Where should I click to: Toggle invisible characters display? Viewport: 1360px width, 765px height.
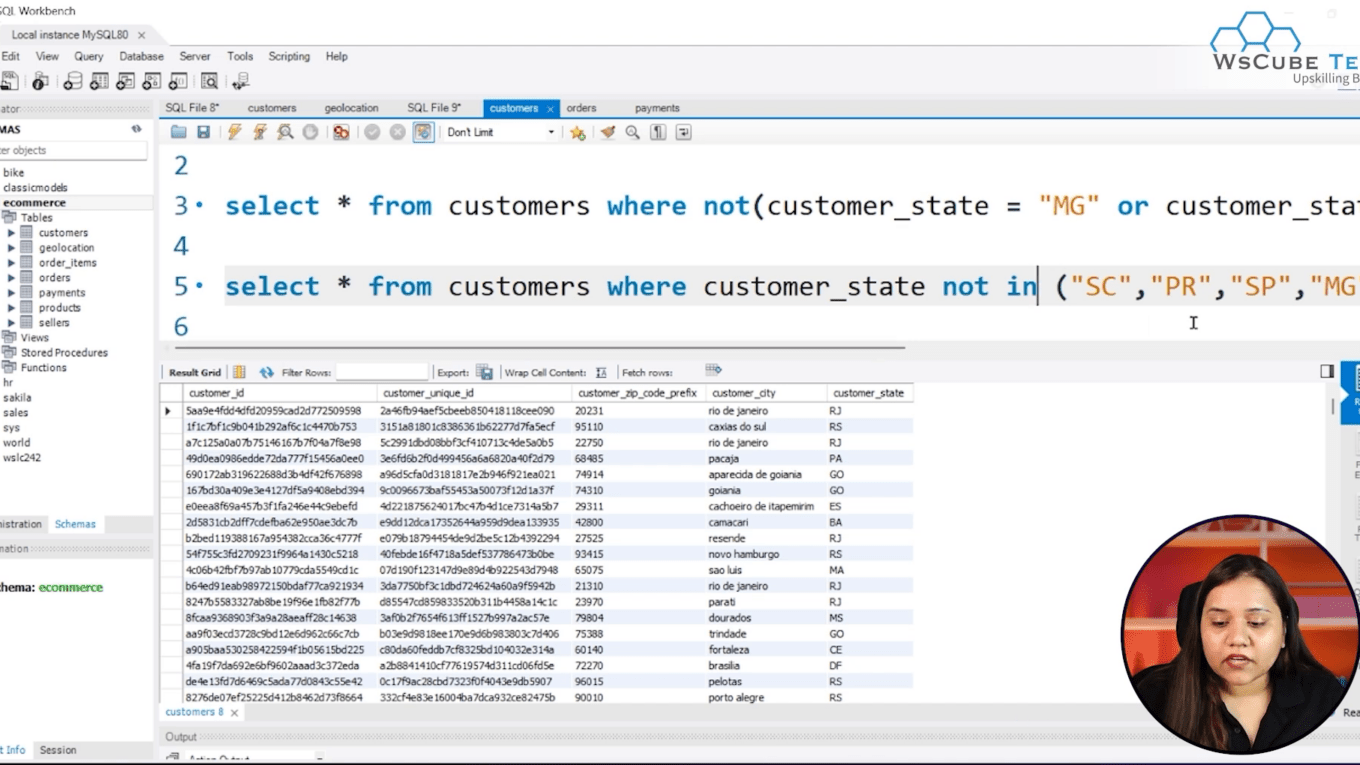[x=658, y=132]
